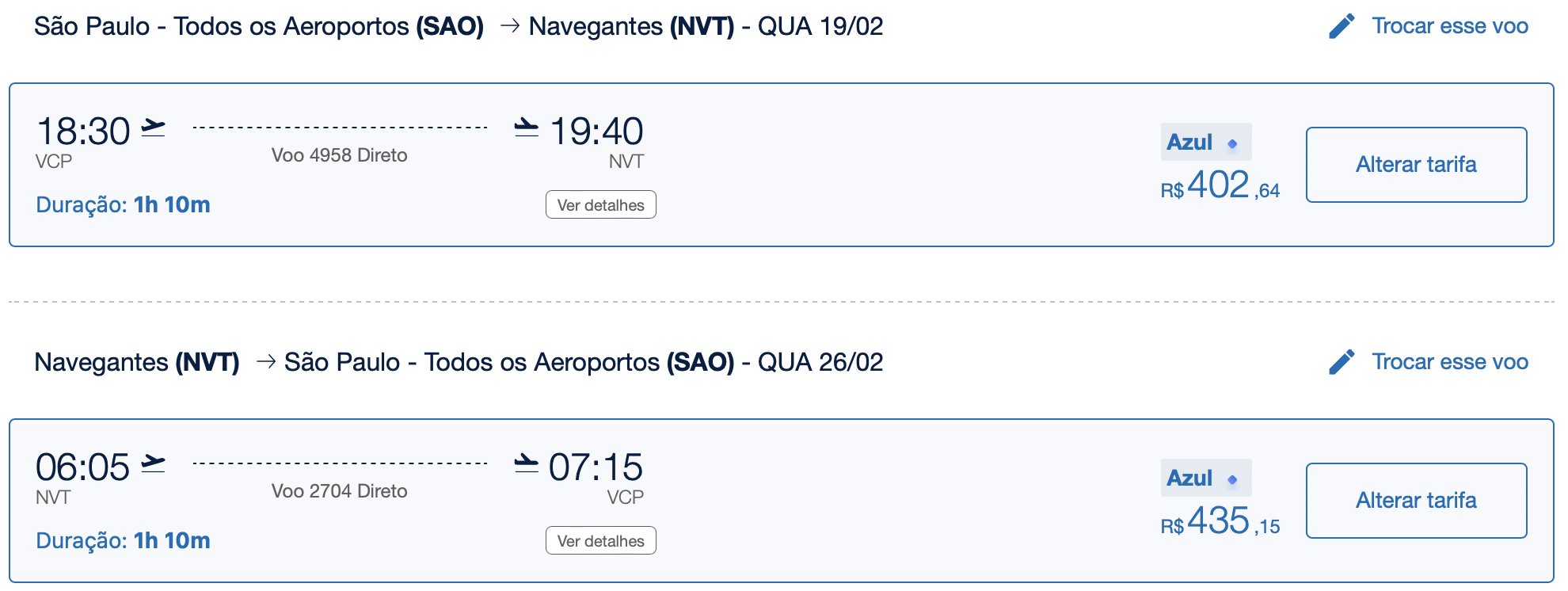
Task: Click Voo 2704 Direto label
Action: coord(340,491)
